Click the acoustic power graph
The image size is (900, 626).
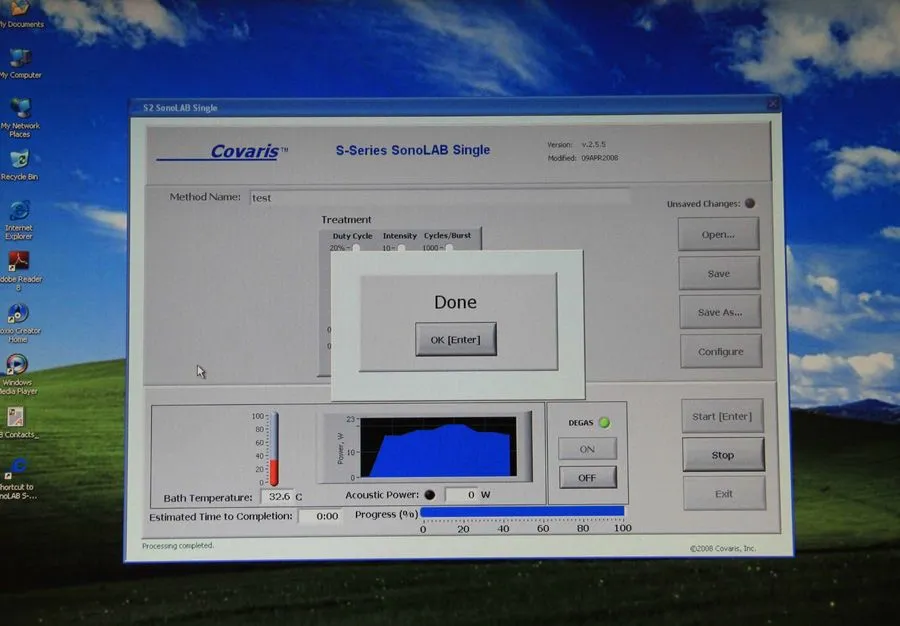438,447
